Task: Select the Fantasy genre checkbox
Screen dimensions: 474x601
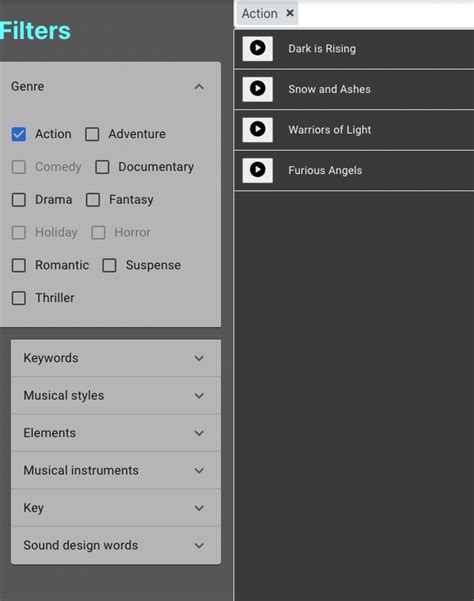Action: (x=93, y=200)
